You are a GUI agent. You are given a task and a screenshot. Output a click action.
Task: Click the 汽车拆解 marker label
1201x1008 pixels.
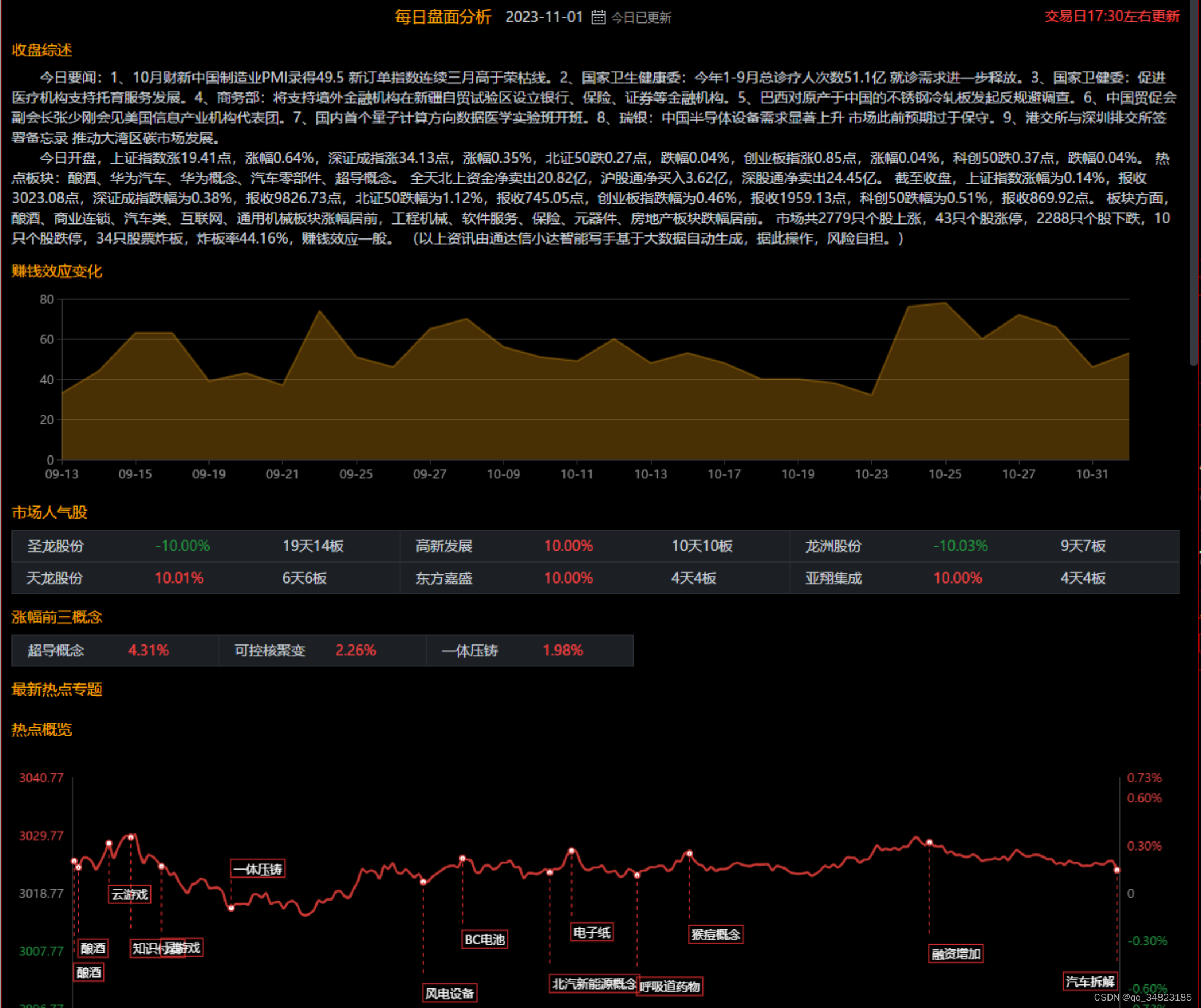1090,982
